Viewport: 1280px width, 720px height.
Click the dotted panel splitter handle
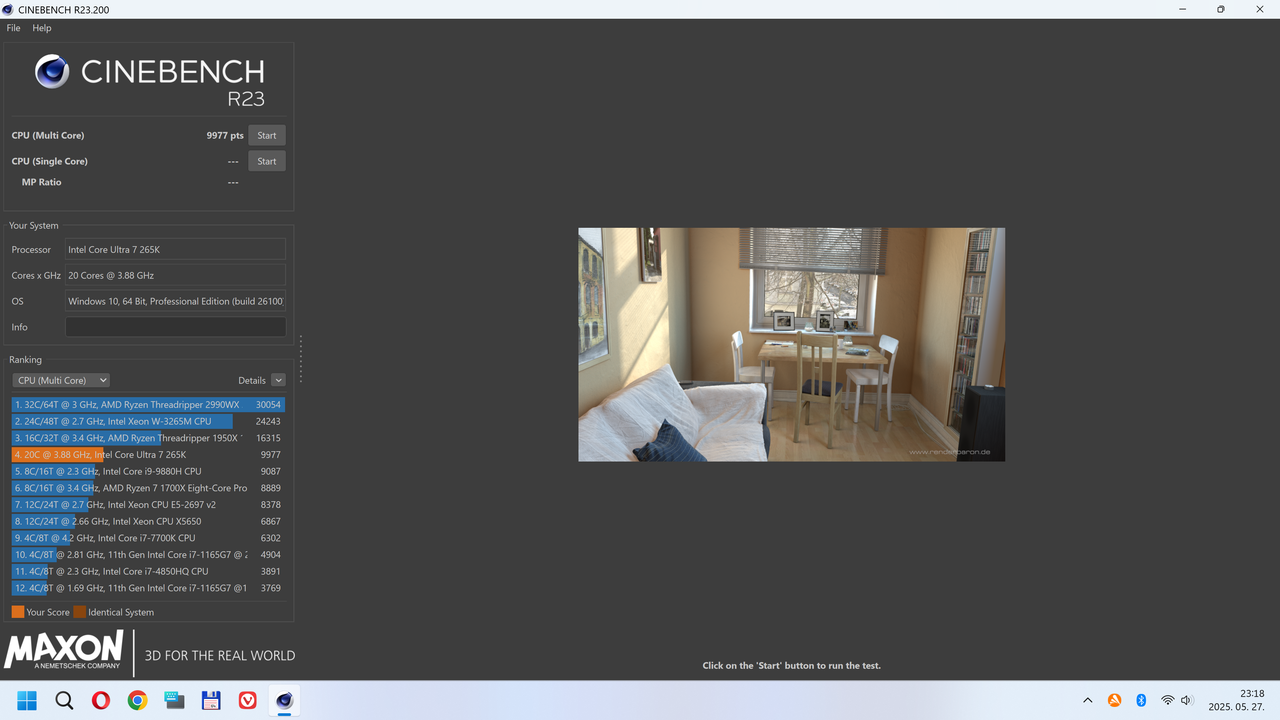point(300,359)
